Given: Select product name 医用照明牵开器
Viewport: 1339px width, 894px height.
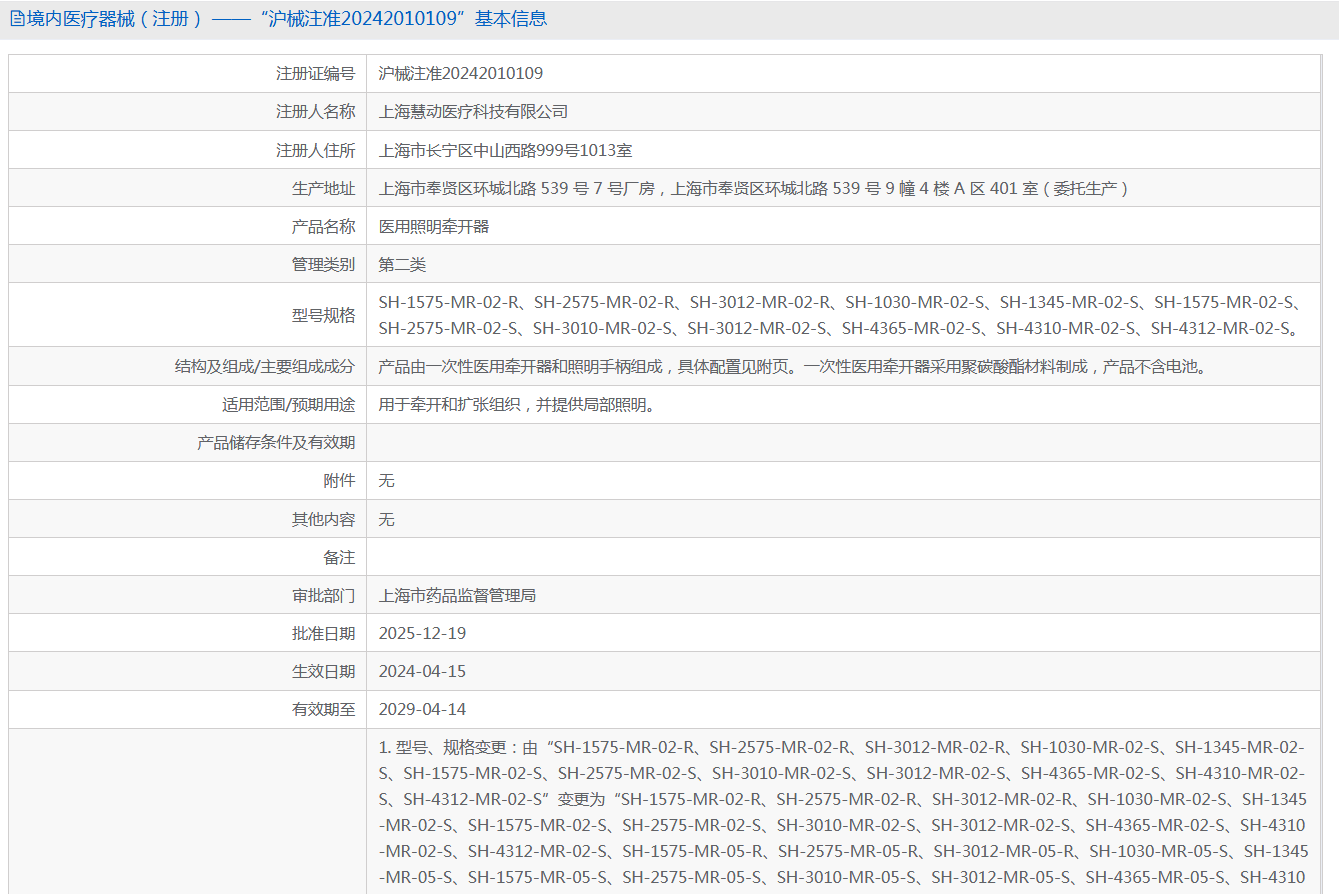Looking at the screenshot, I should [x=434, y=227].
